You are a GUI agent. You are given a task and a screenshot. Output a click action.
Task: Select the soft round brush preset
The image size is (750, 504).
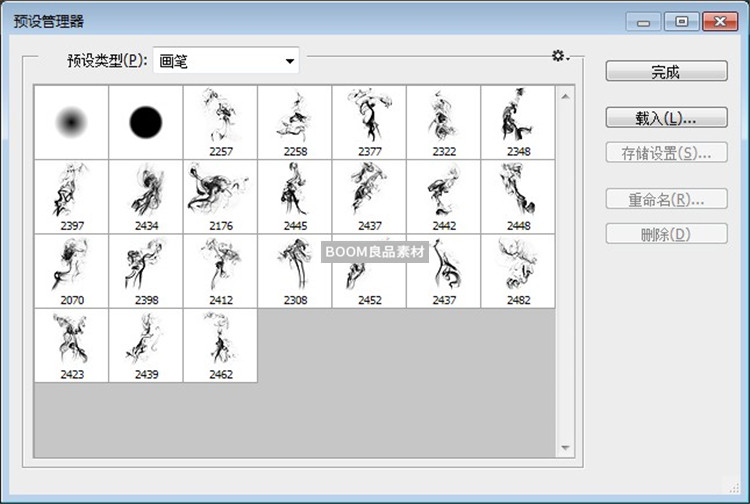pyautogui.click(x=71, y=122)
